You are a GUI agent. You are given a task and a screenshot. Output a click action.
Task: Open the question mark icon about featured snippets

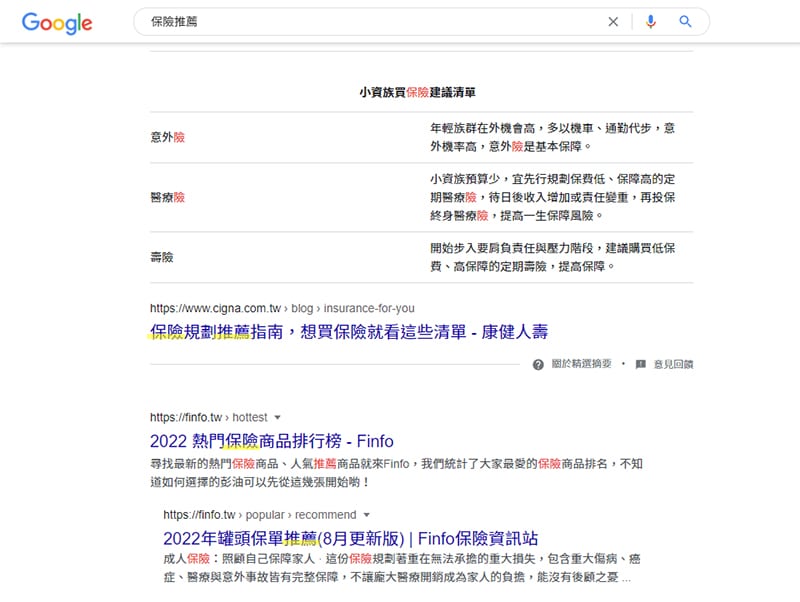537,364
